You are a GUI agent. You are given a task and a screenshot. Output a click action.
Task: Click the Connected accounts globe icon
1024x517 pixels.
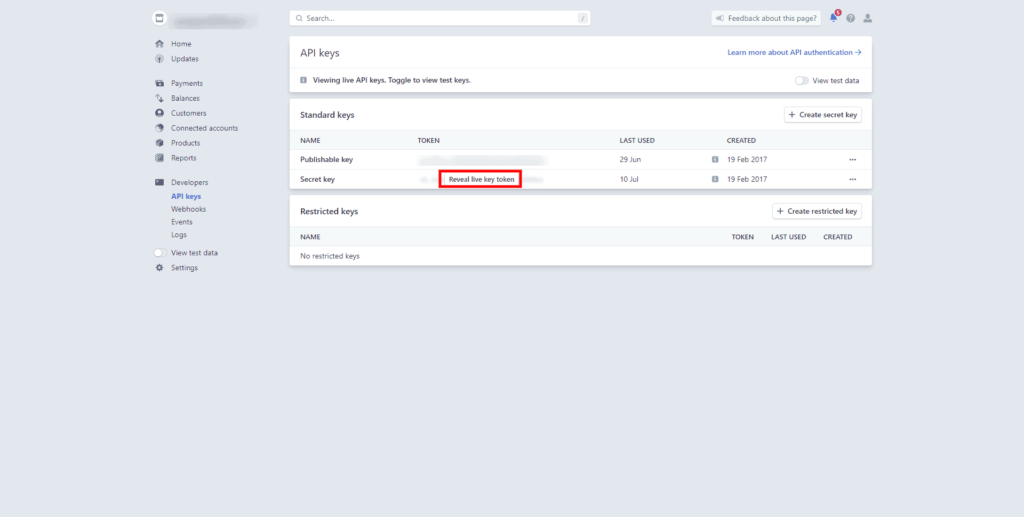159,129
